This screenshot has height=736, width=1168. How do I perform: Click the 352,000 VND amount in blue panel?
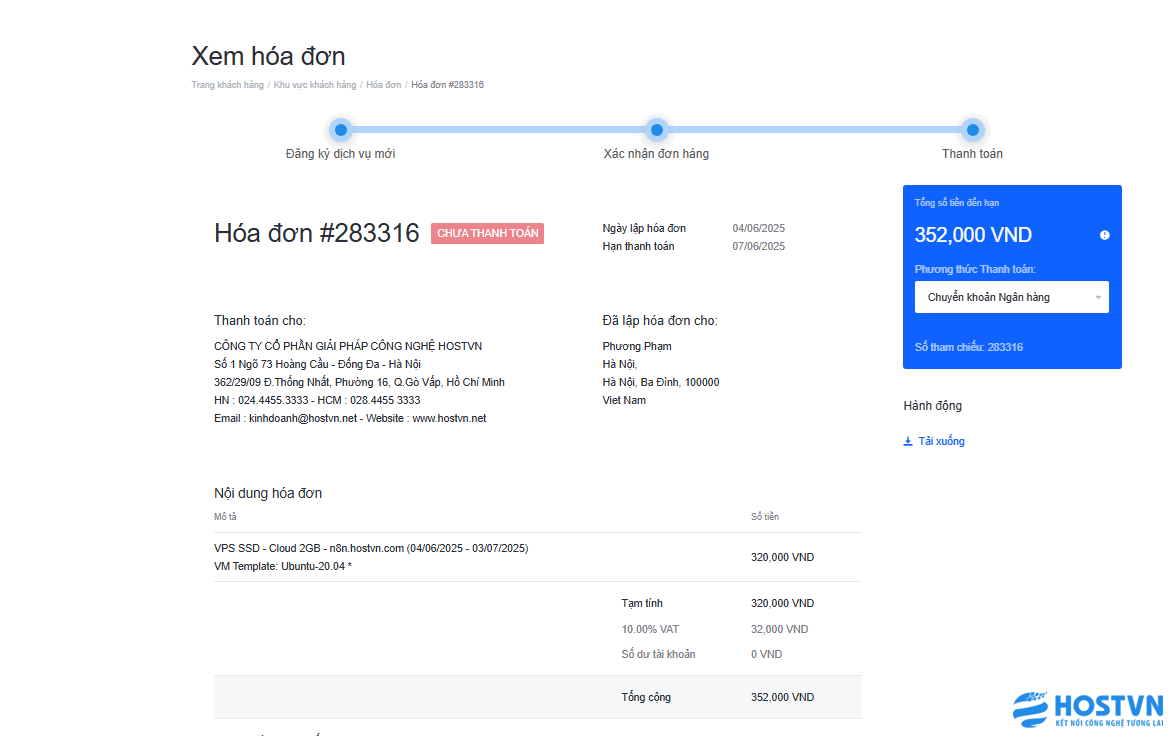tap(973, 235)
